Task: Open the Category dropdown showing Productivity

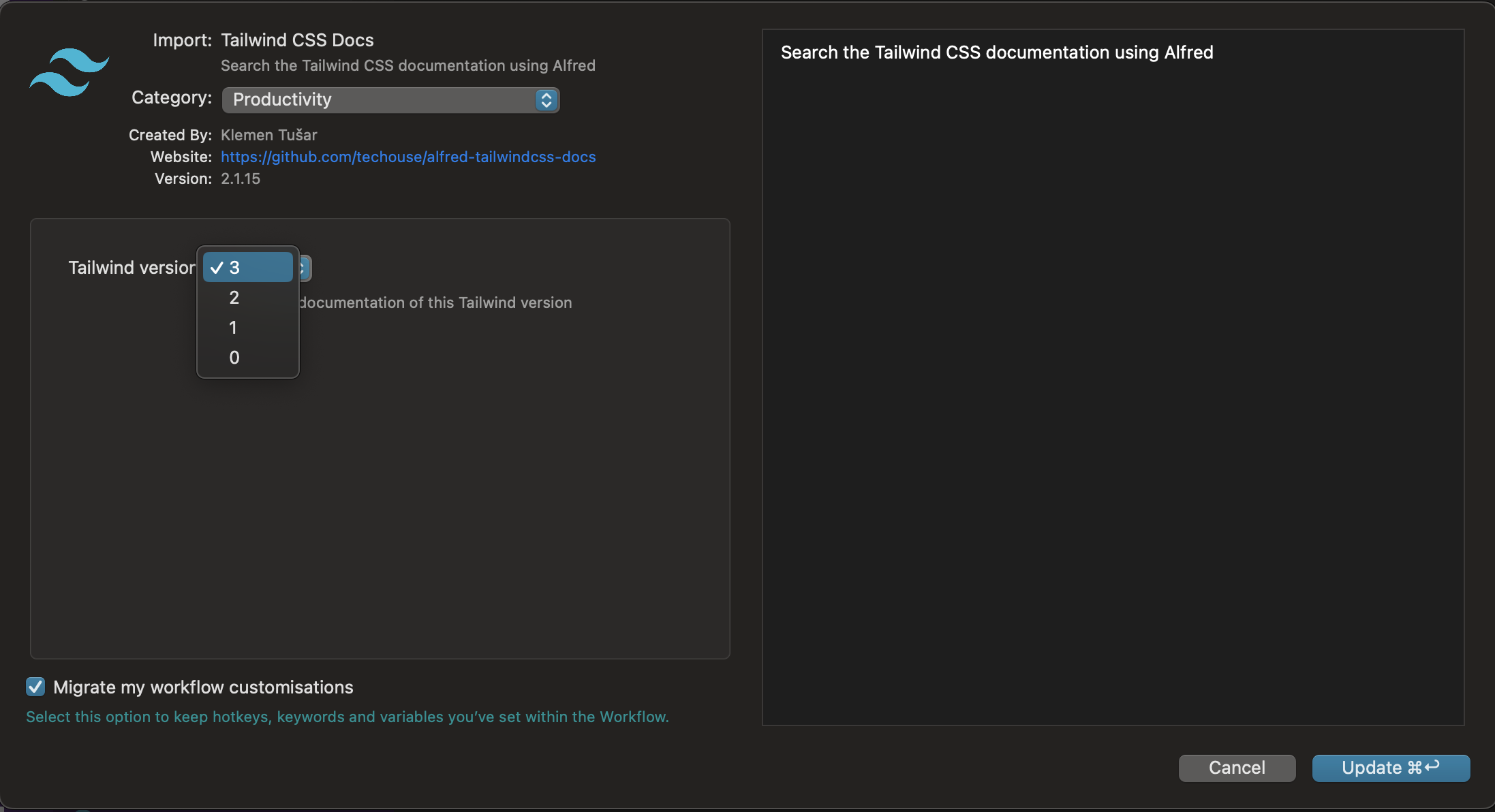Action: 390,100
